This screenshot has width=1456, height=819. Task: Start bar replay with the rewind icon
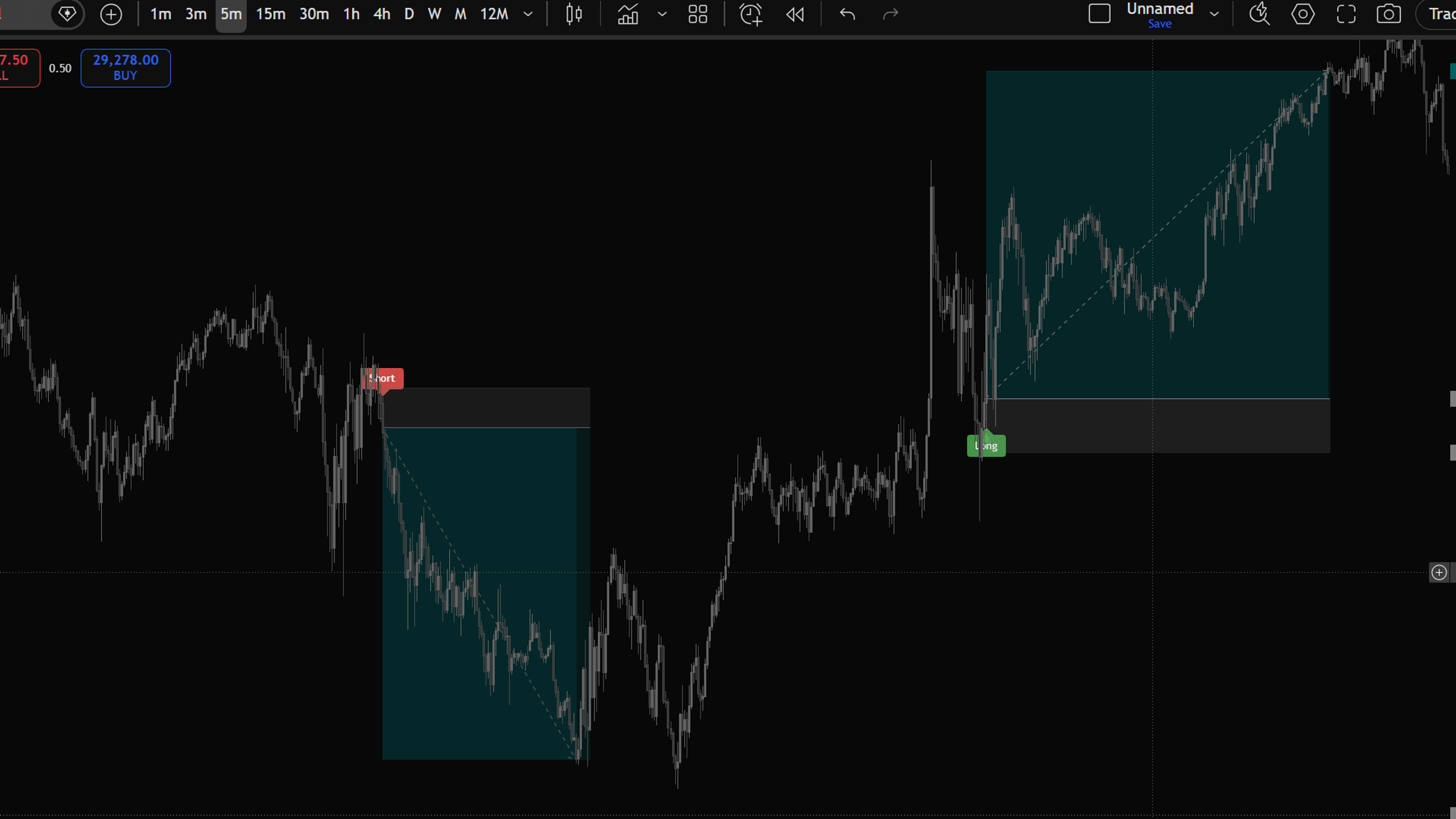point(795,14)
